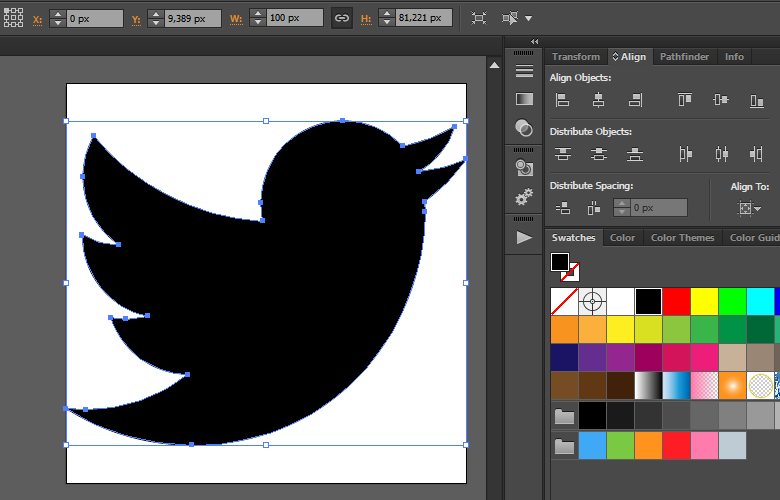Click Vertical Align Top icon
This screenshot has height=500, width=780.
[x=685, y=100]
